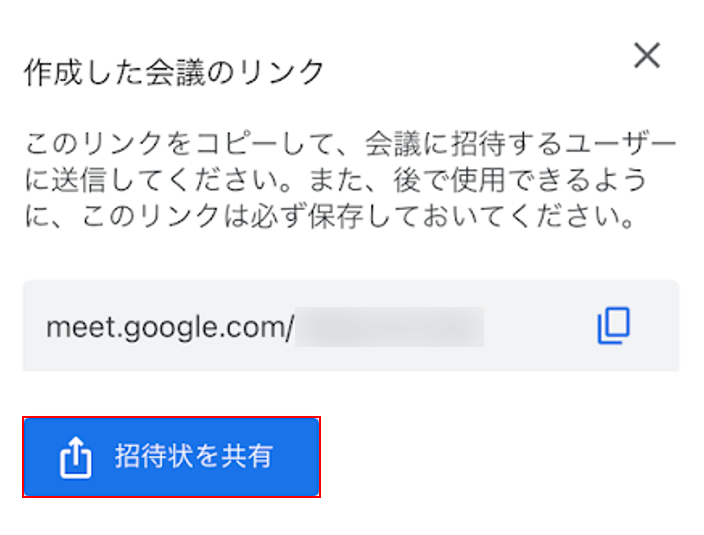Click the text line containing このリンクは必ず保存して
The image size is (704, 535).
tap(330, 216)
